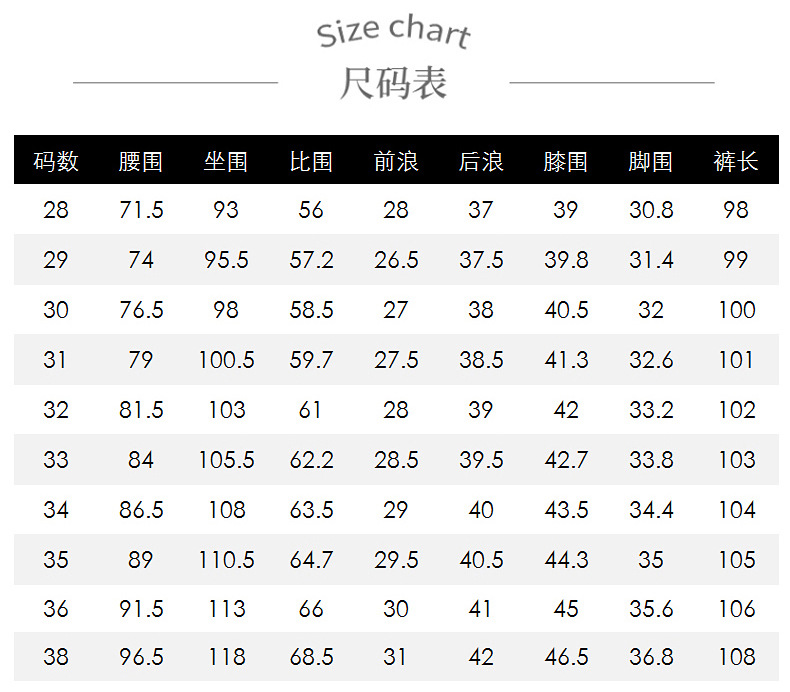Screen dimensions: 790x692
Task: Select size 38 row label
Action: point(56,657)
